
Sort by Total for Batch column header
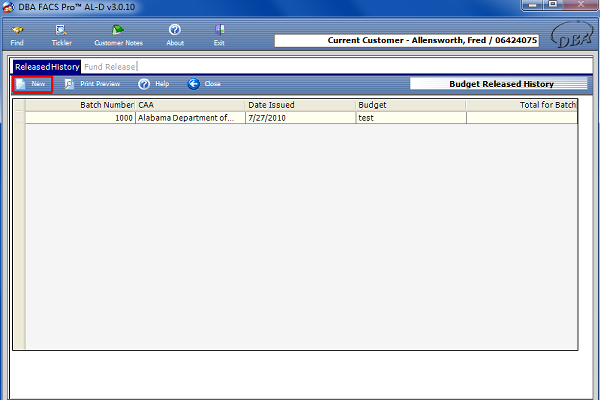[522, 105]
